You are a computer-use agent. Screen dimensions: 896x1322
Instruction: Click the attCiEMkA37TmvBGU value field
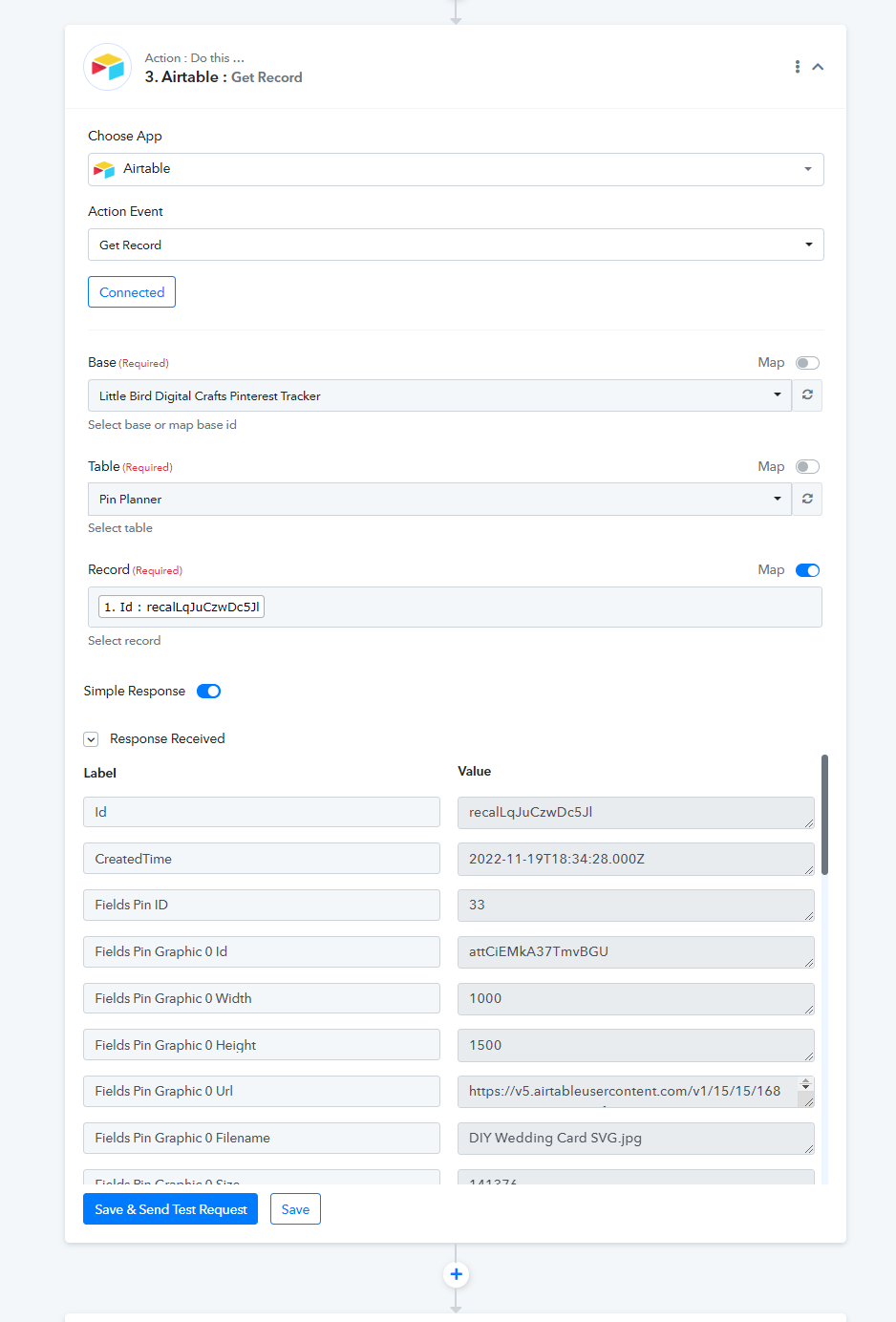(636, 952)
